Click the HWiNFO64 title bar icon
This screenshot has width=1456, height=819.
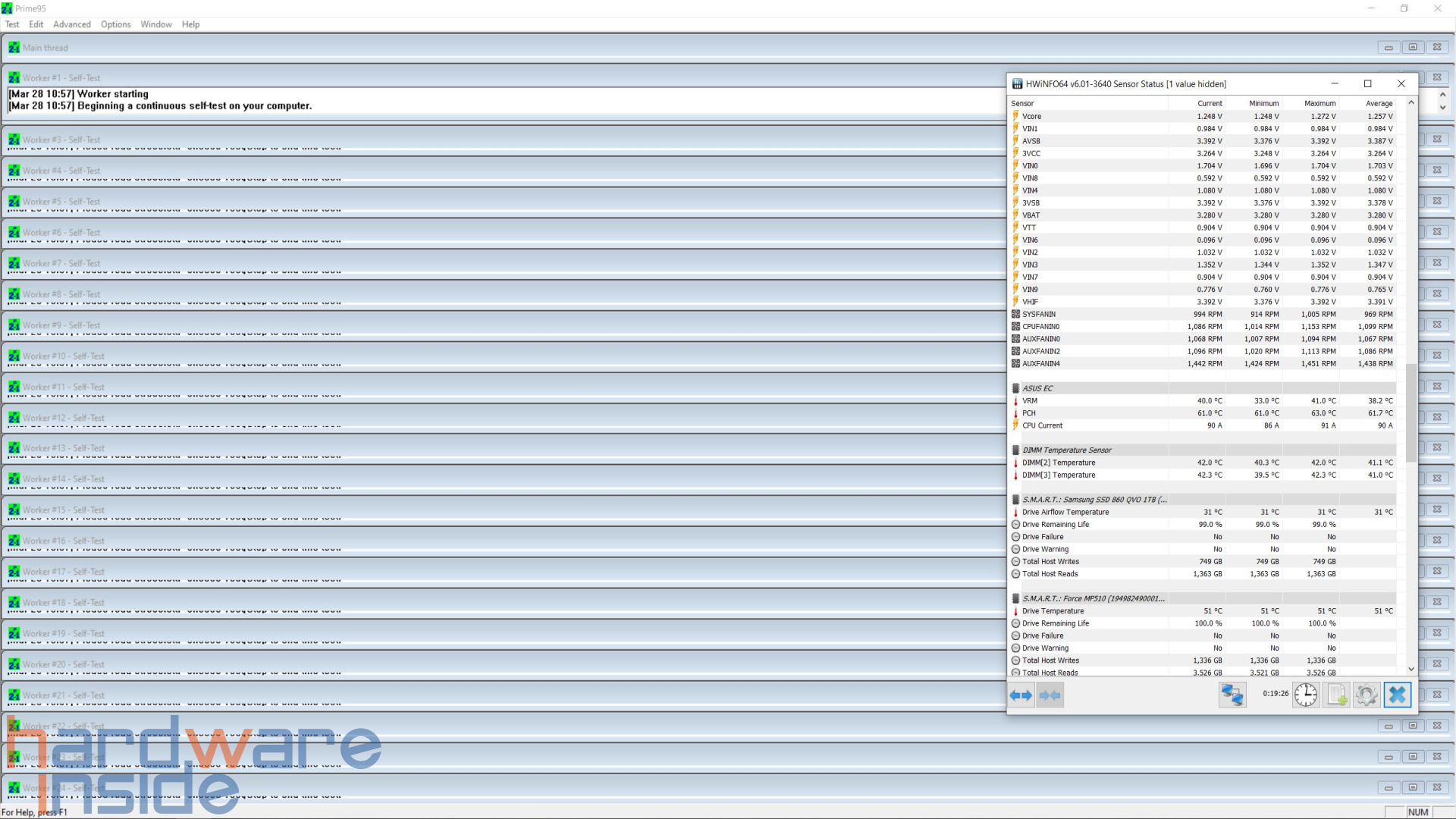(x=1018, y=84)
